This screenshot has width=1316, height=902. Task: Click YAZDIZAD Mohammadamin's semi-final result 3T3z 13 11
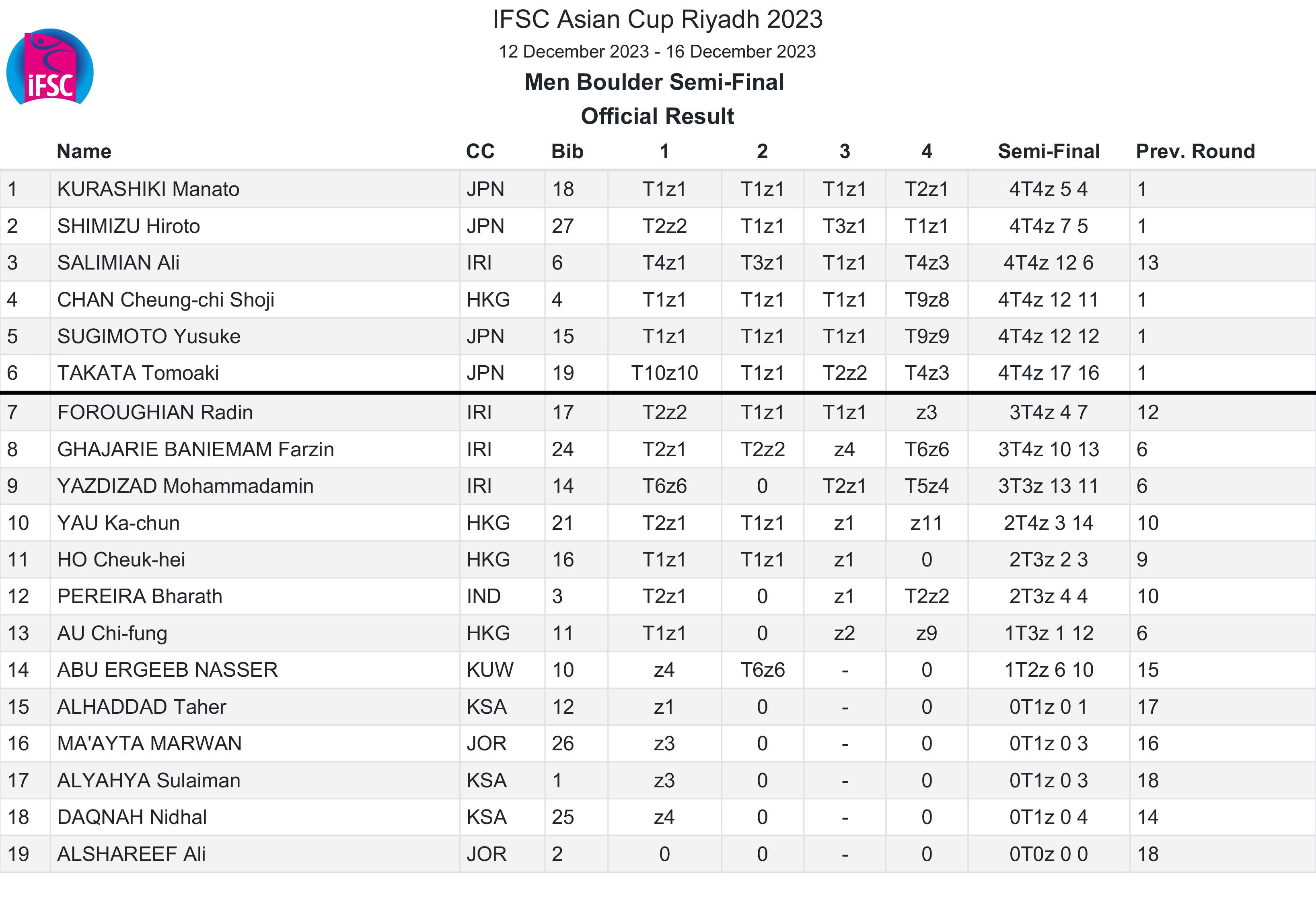[1048, 486]
